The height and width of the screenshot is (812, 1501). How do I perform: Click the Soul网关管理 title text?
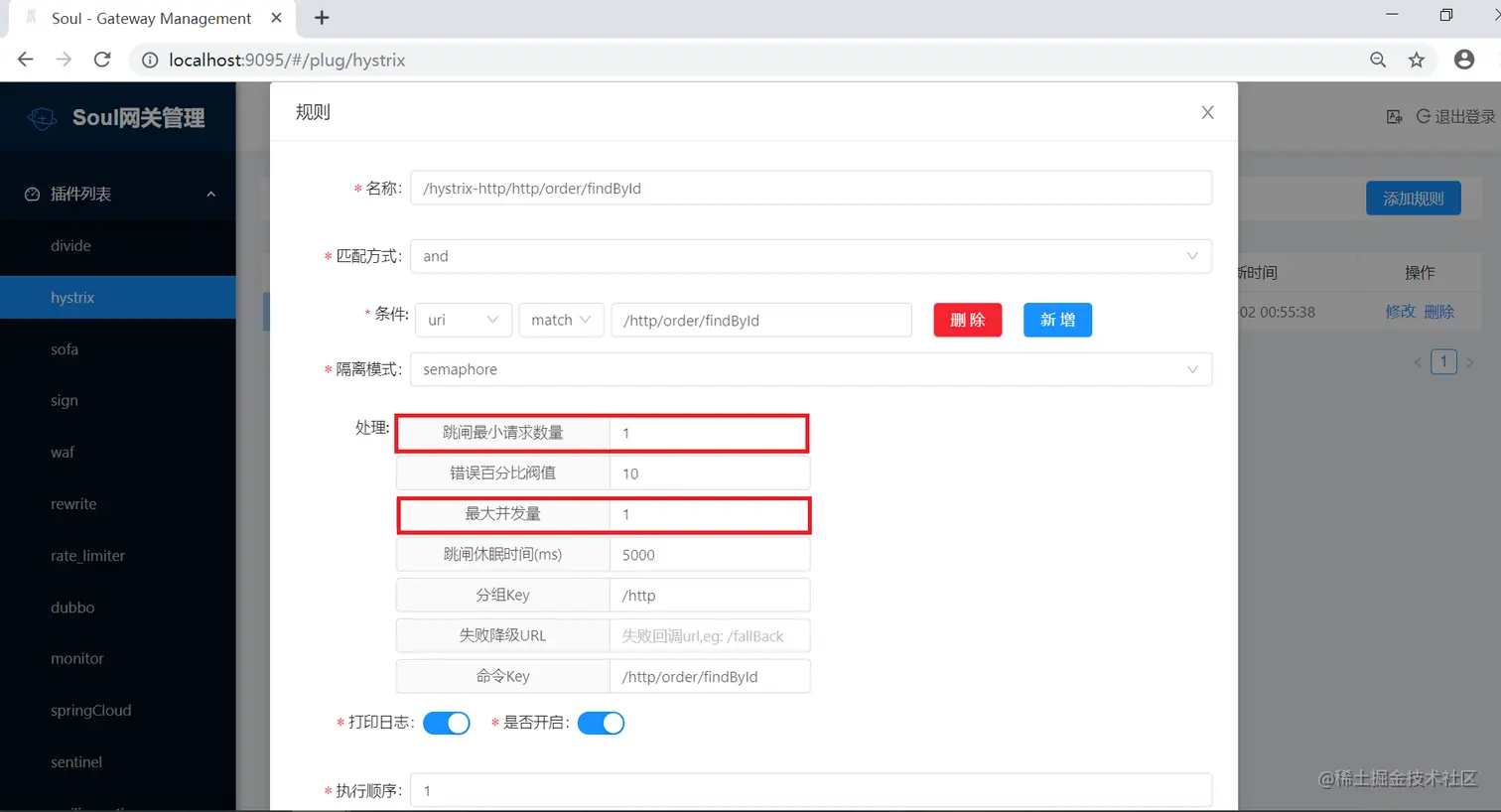pyautogui.click(x=139, y=118)
